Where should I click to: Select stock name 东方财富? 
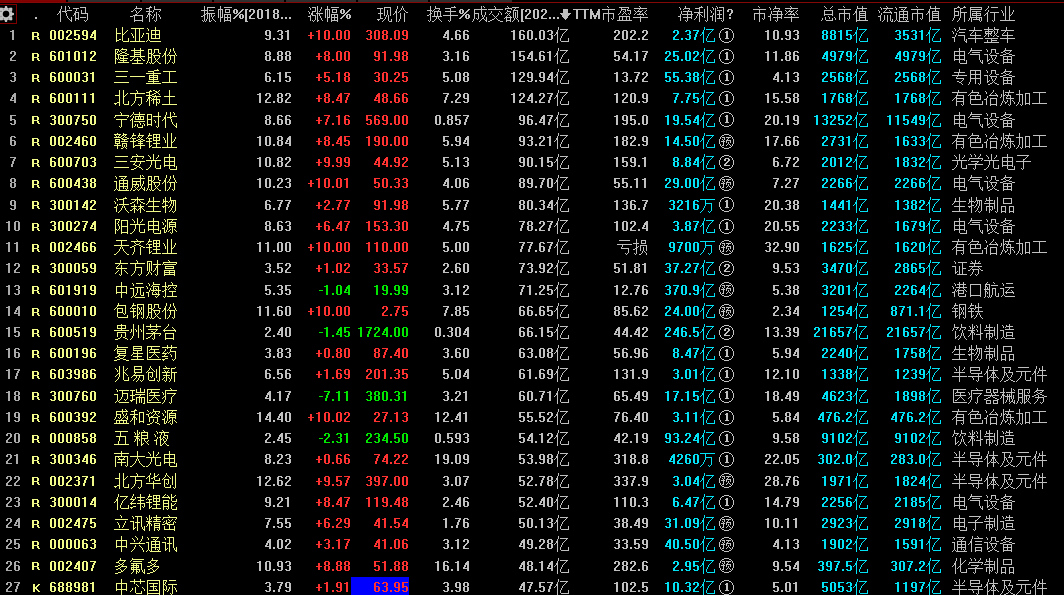[146, 269]
